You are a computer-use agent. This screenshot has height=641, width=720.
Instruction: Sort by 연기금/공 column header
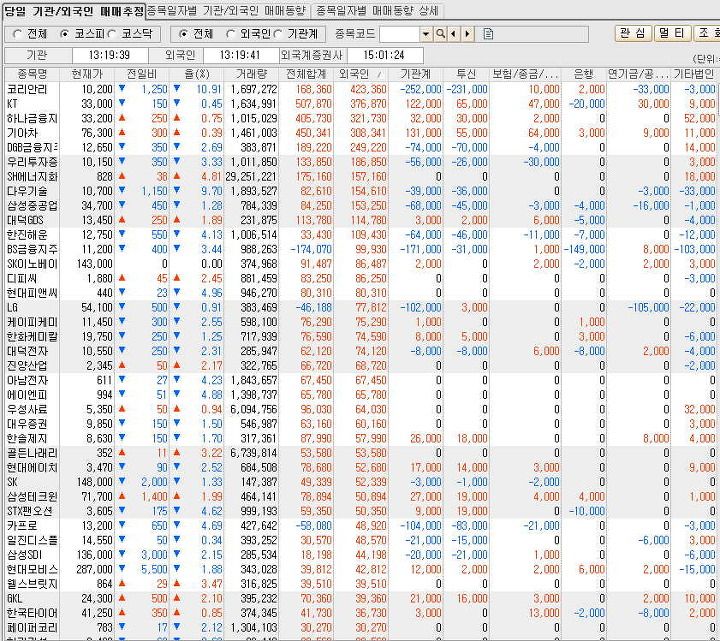point(639,74)
